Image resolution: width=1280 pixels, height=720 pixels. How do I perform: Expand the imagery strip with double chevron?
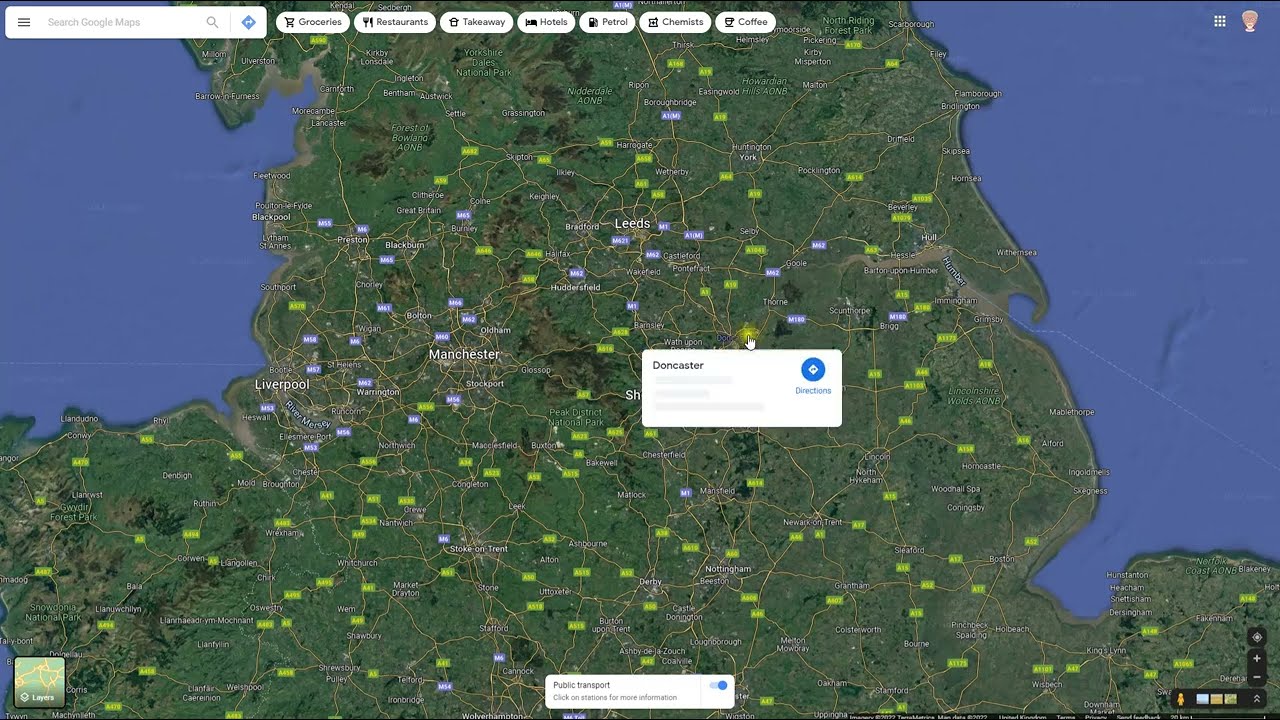(1257, 699)
